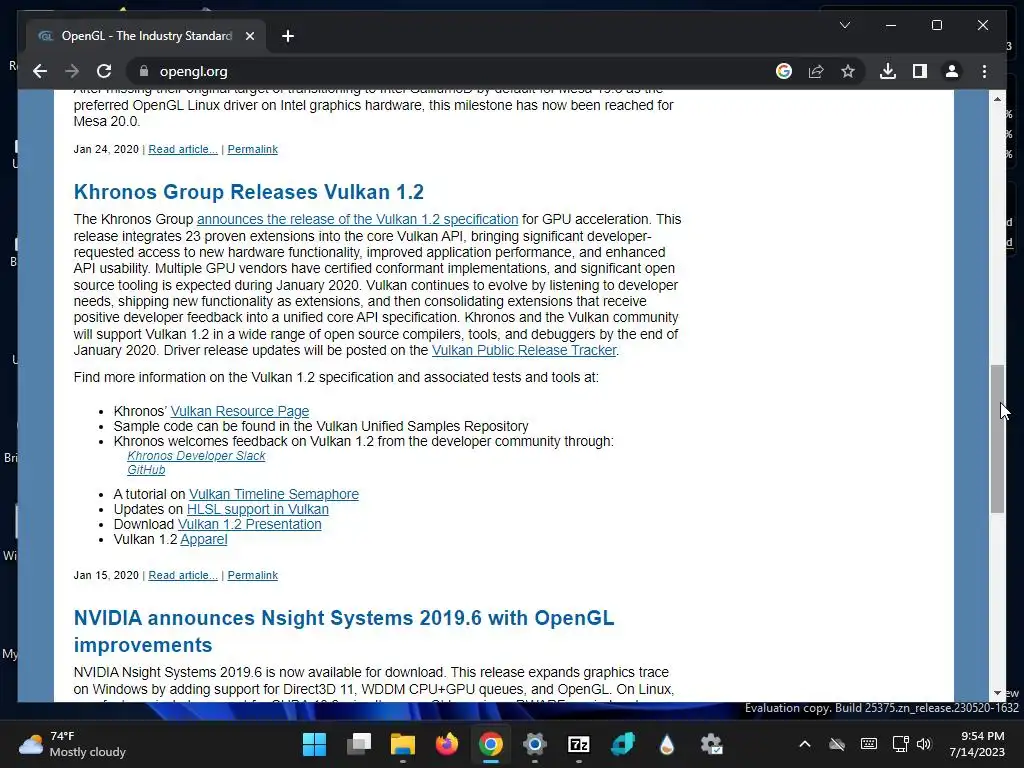
Task: Open the water drop app on the taskbar
Action: pos(667,744)
